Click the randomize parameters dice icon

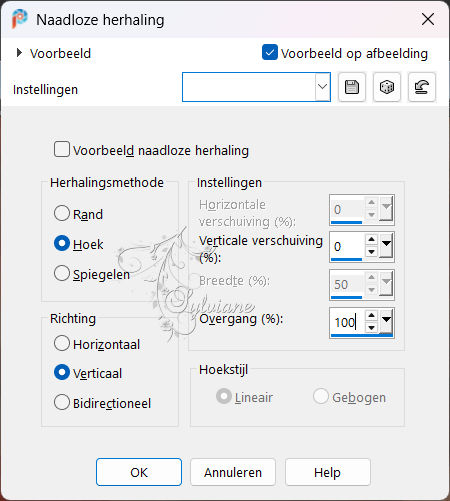[387, 87]
